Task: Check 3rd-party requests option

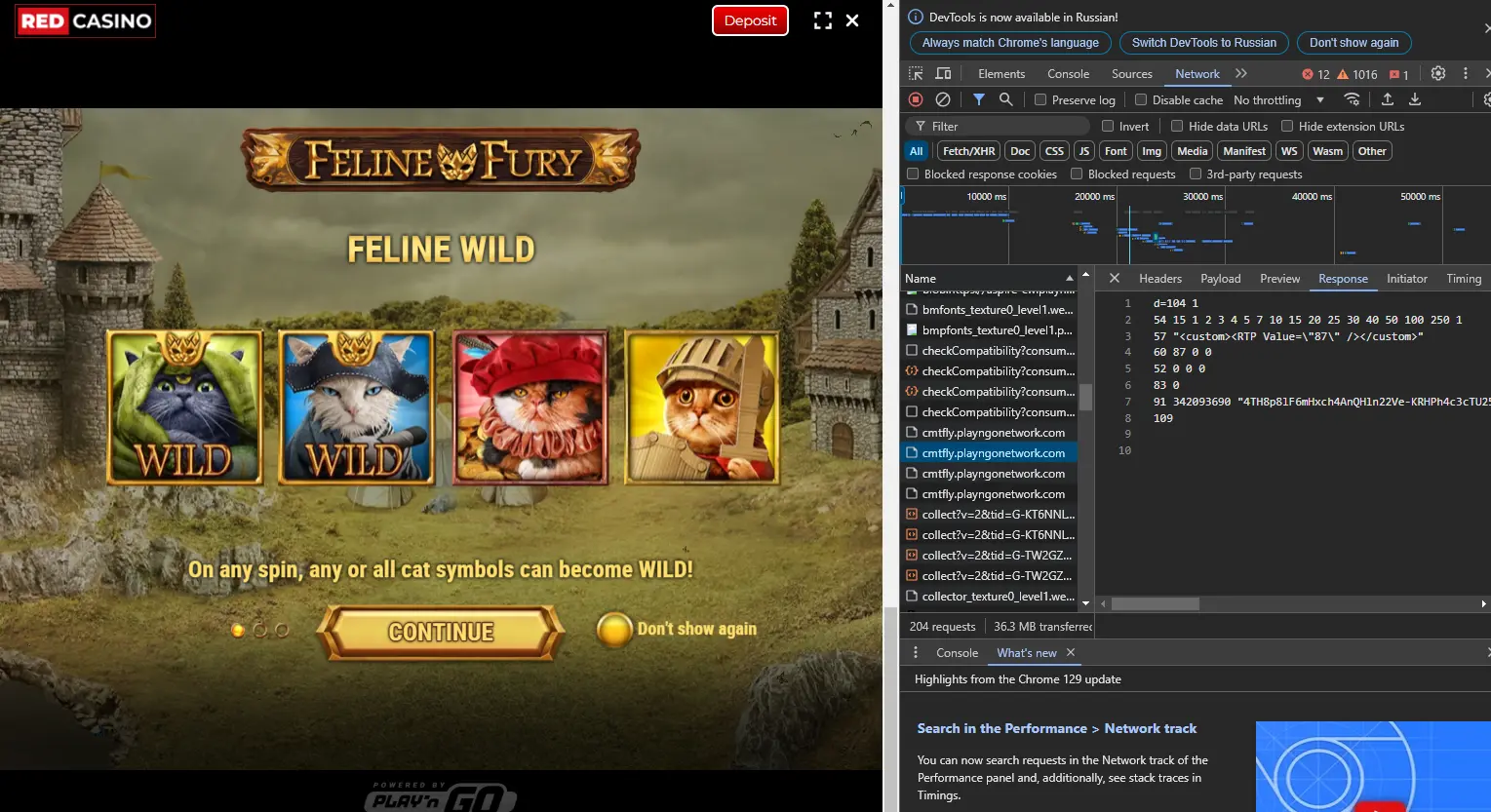Action: click(1196, 174)
